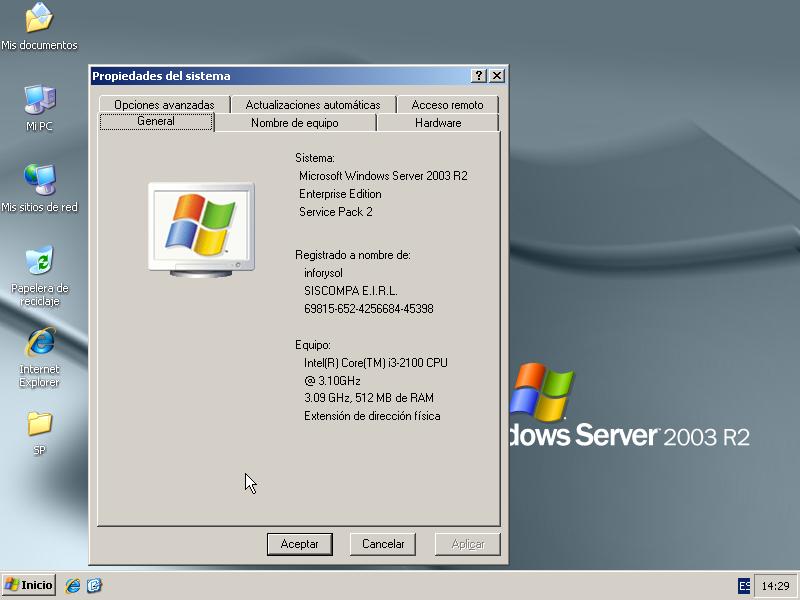Click the 14:29 taskbar clock
Screen dimensions: 800x600
776,586
